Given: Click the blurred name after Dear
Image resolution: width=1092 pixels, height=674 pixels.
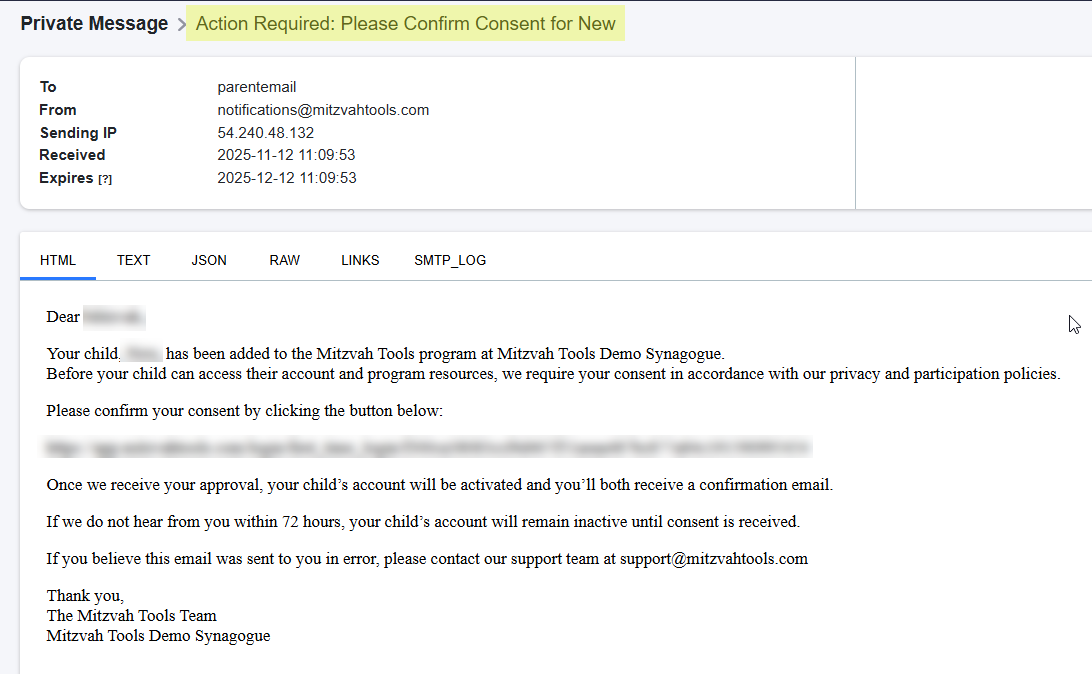Looking at the screenshot, I should (x=114, y=317).
